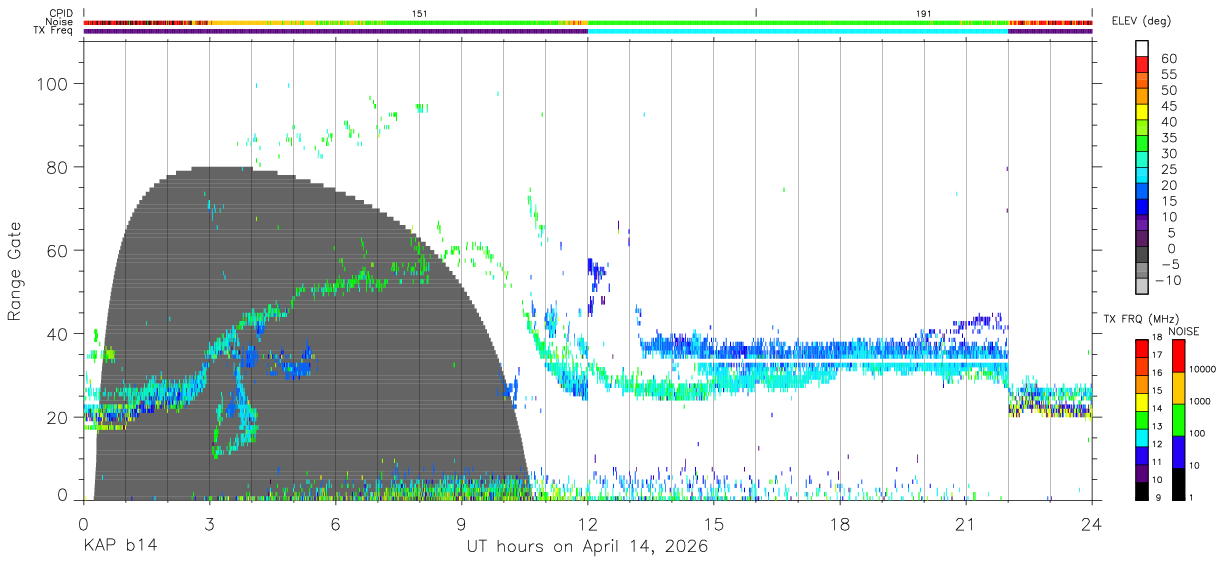
Task: Click the yellow 40-45 segment of the ELEV colorbar
Action: (x=1142, y=113)
